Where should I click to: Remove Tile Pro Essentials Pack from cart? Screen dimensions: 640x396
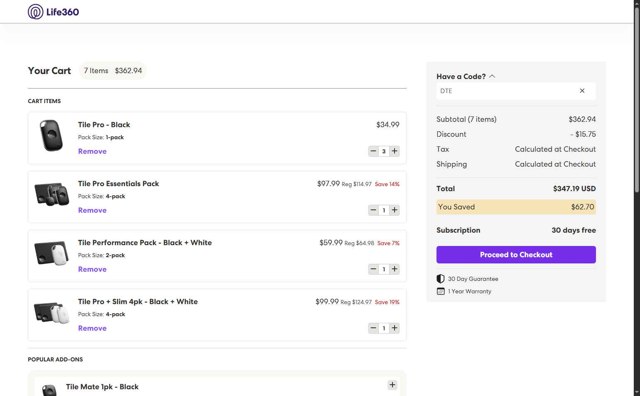pyautogui.click(x=92, y=210)
